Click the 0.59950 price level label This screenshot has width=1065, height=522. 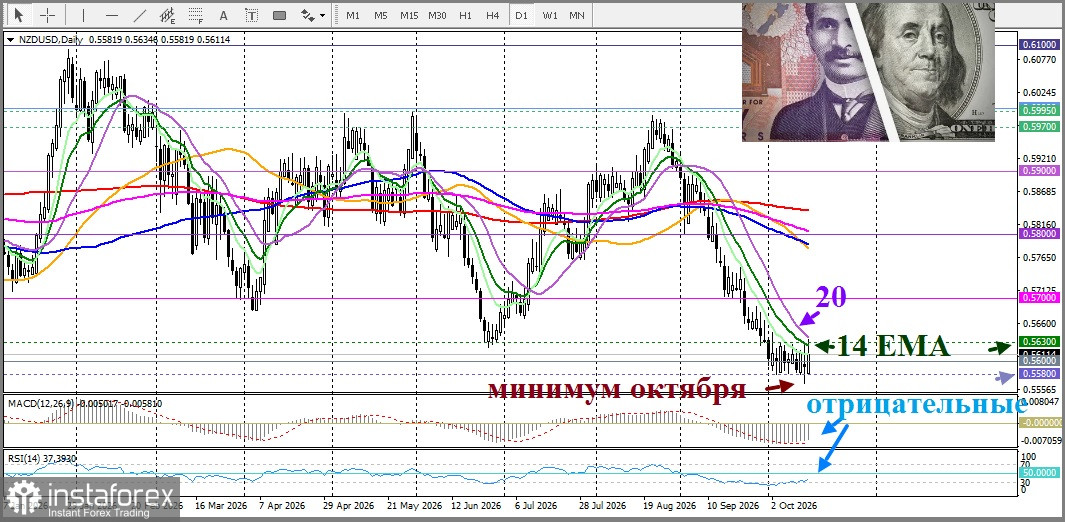pyautogui.click(x=1039, y=109)
